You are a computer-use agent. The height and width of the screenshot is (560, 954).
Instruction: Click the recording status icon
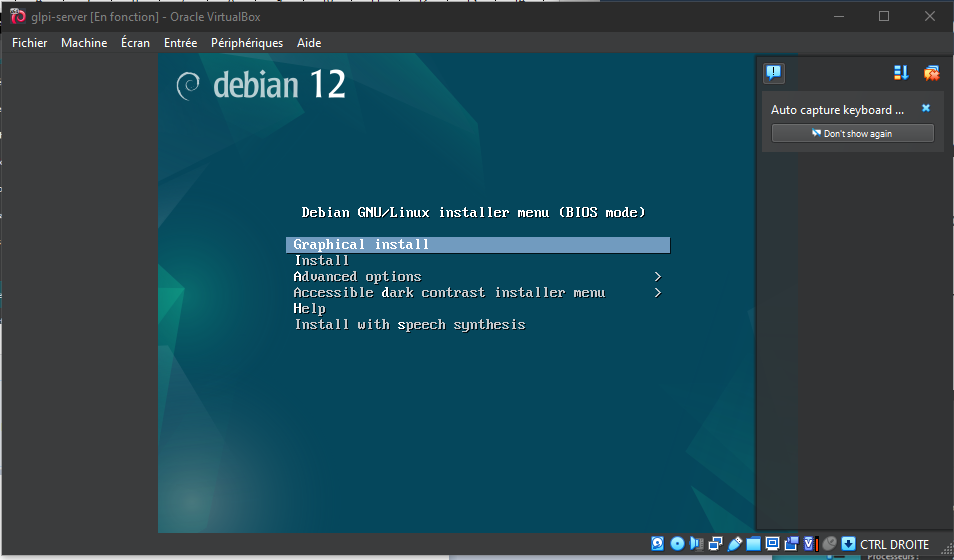pos(791,544)
